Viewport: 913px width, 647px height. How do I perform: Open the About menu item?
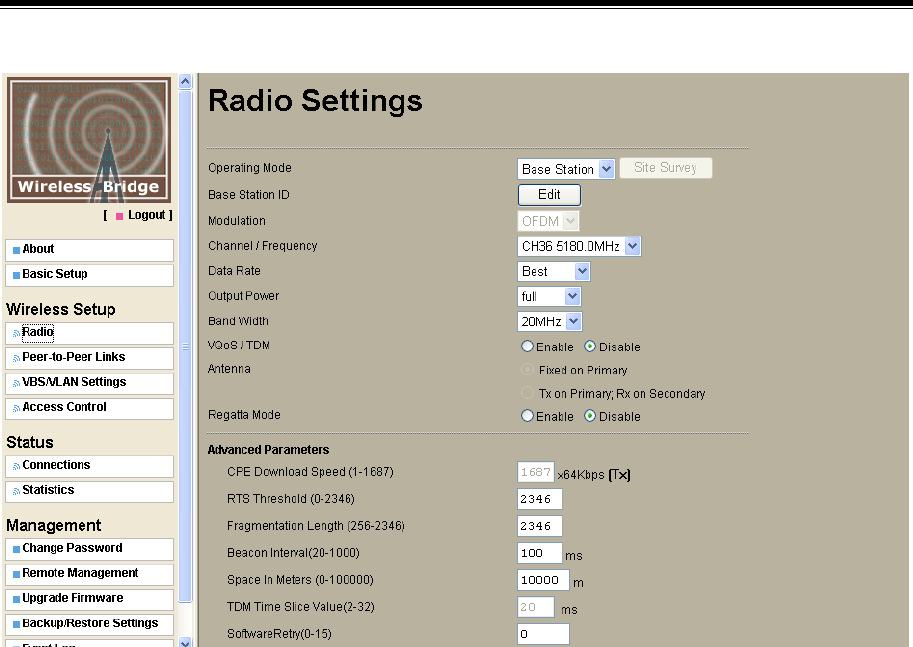pos(89,250)
